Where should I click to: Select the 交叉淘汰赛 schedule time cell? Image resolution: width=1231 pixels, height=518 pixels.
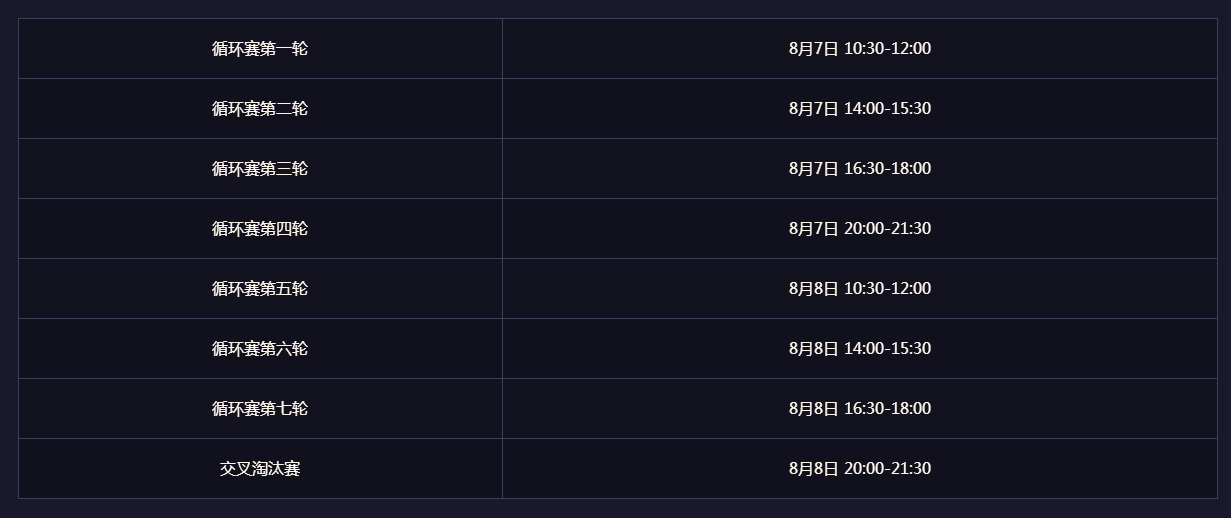(x=860, y=468)
